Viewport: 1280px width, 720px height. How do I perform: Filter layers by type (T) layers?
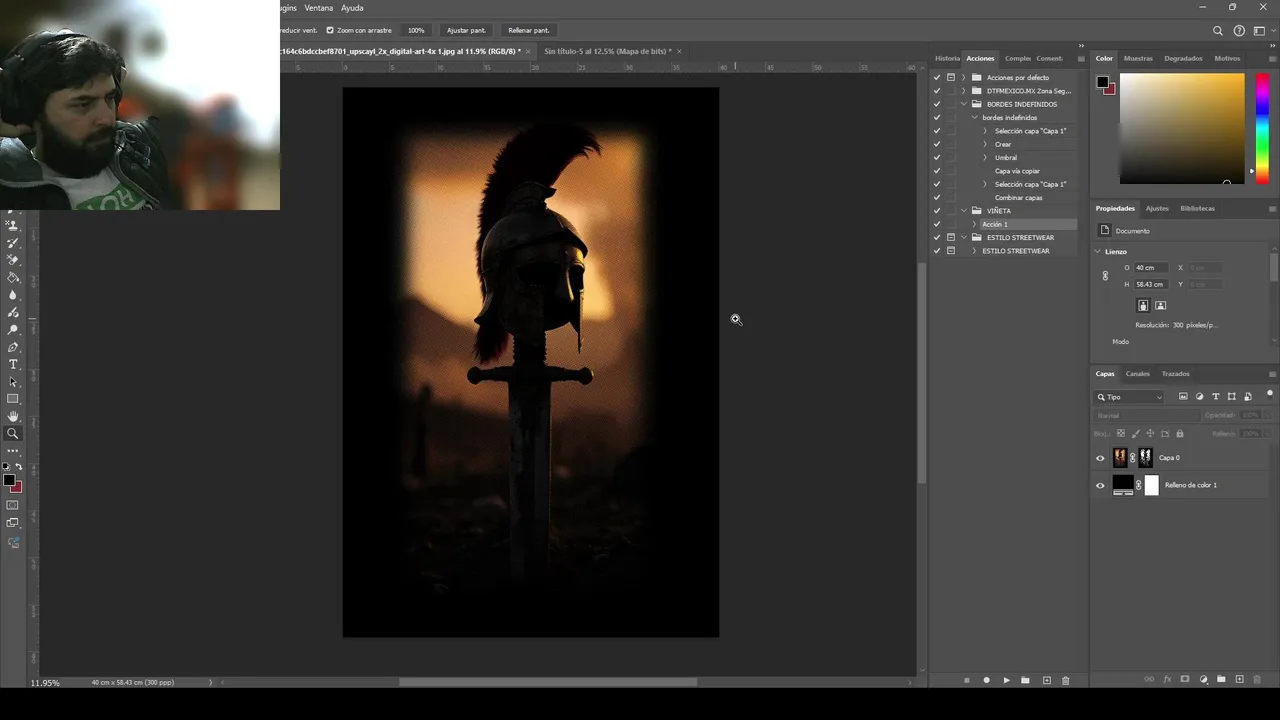coord(1216,397)
